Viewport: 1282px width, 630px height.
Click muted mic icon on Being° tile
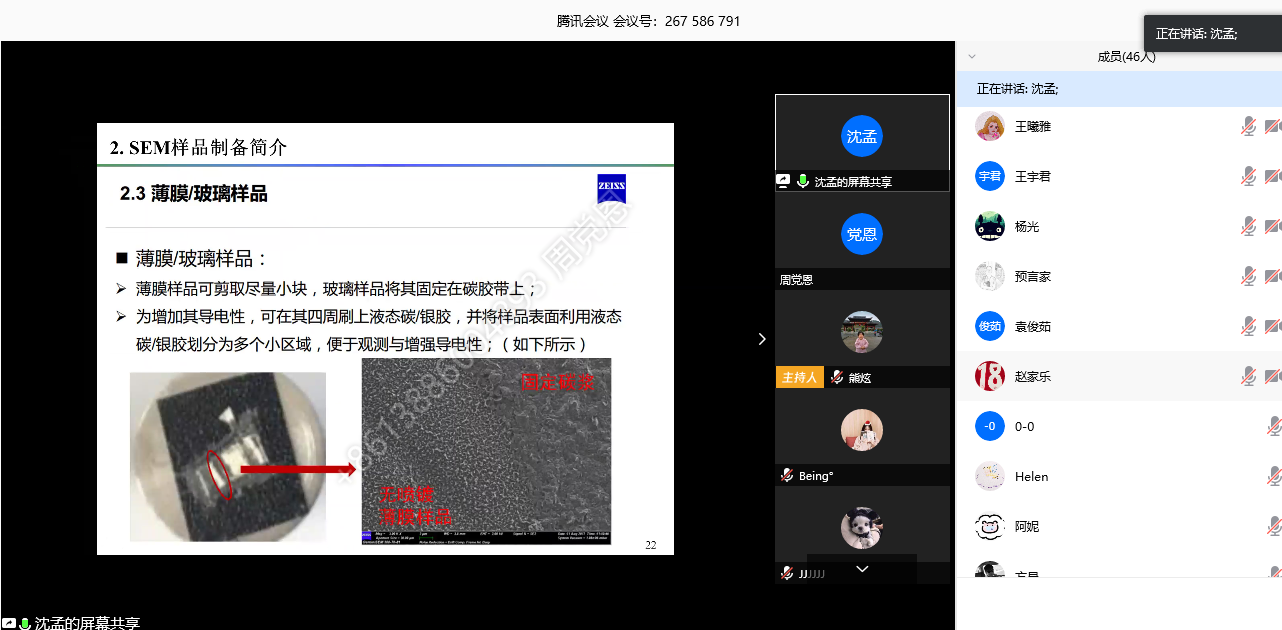tap(787, 476)
